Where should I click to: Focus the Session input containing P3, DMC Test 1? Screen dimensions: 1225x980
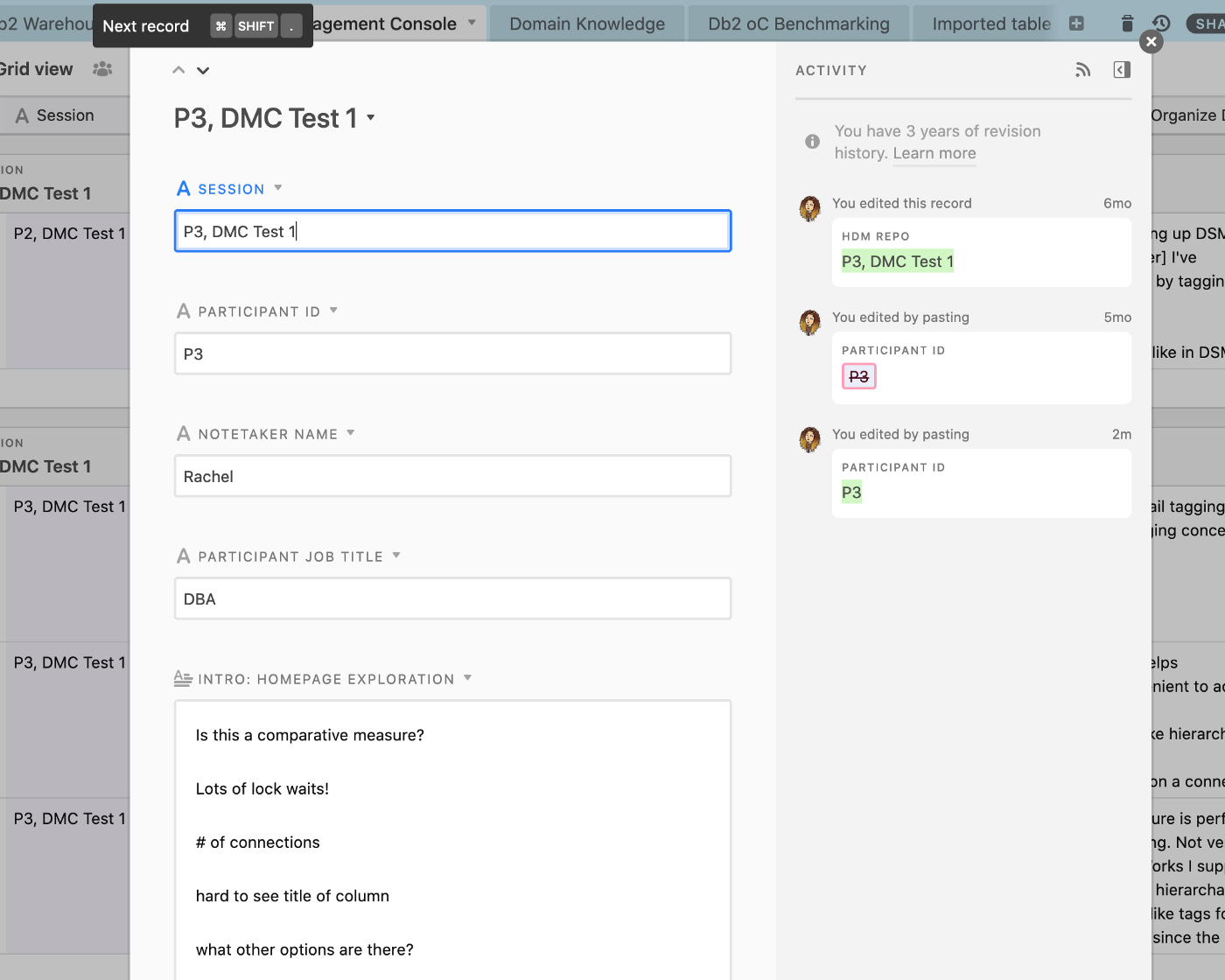452,231
